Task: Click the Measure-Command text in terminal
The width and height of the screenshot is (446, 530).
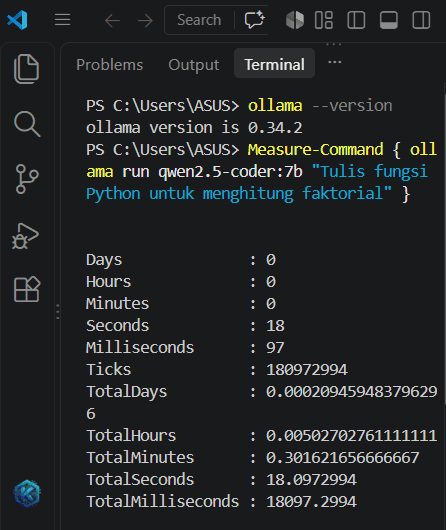Action: (x=315, y=150)
